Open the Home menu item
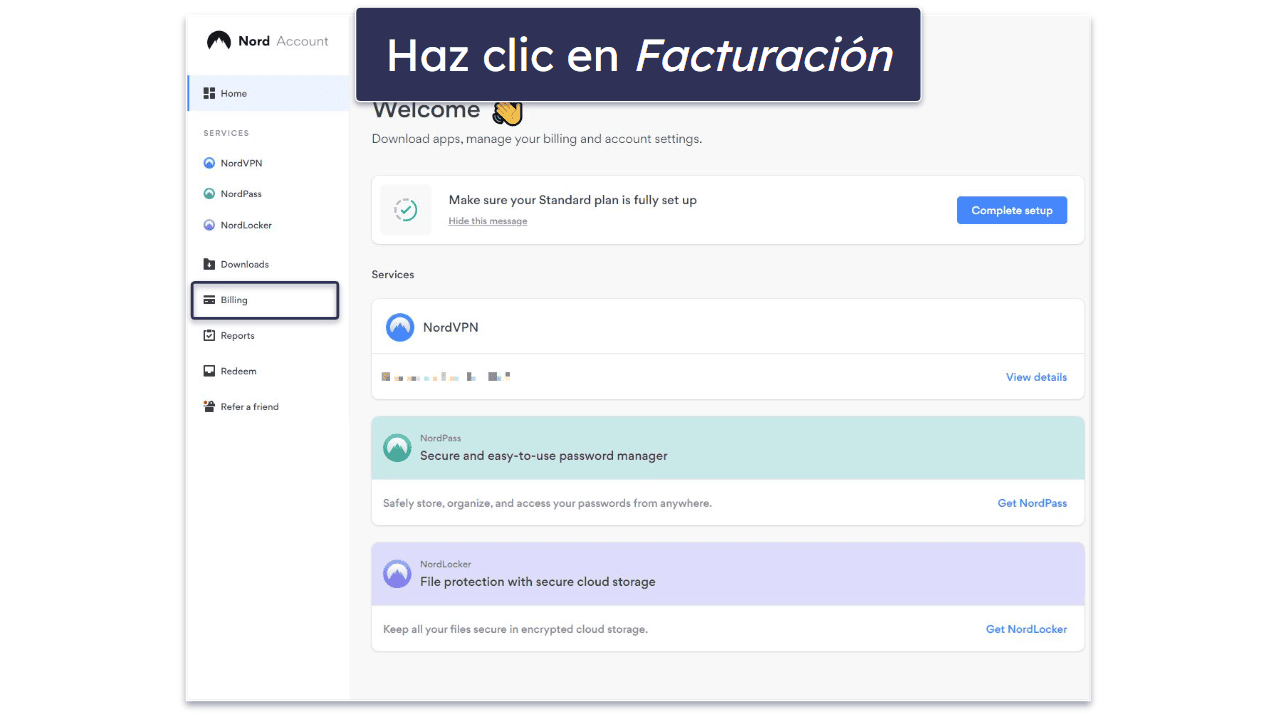This screenshot has height=715, width=1279. (x=268, y=93)
